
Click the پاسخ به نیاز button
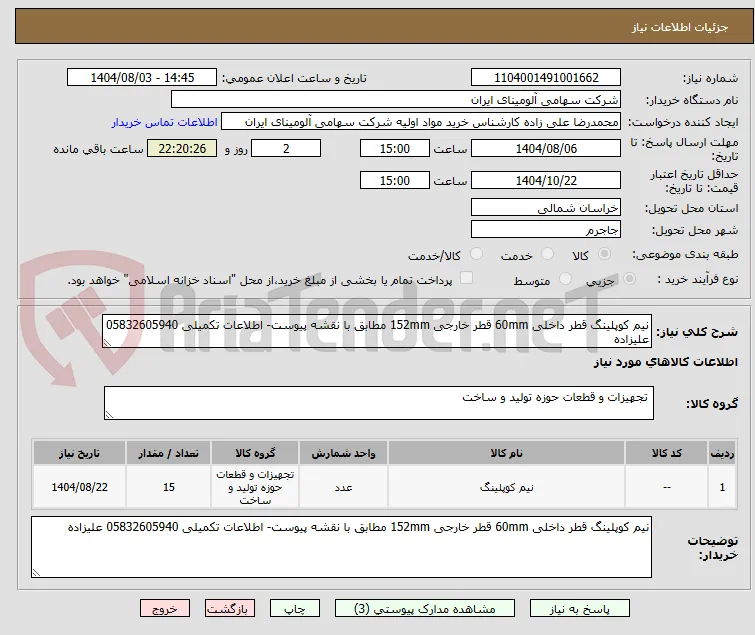tap(580, 609)
